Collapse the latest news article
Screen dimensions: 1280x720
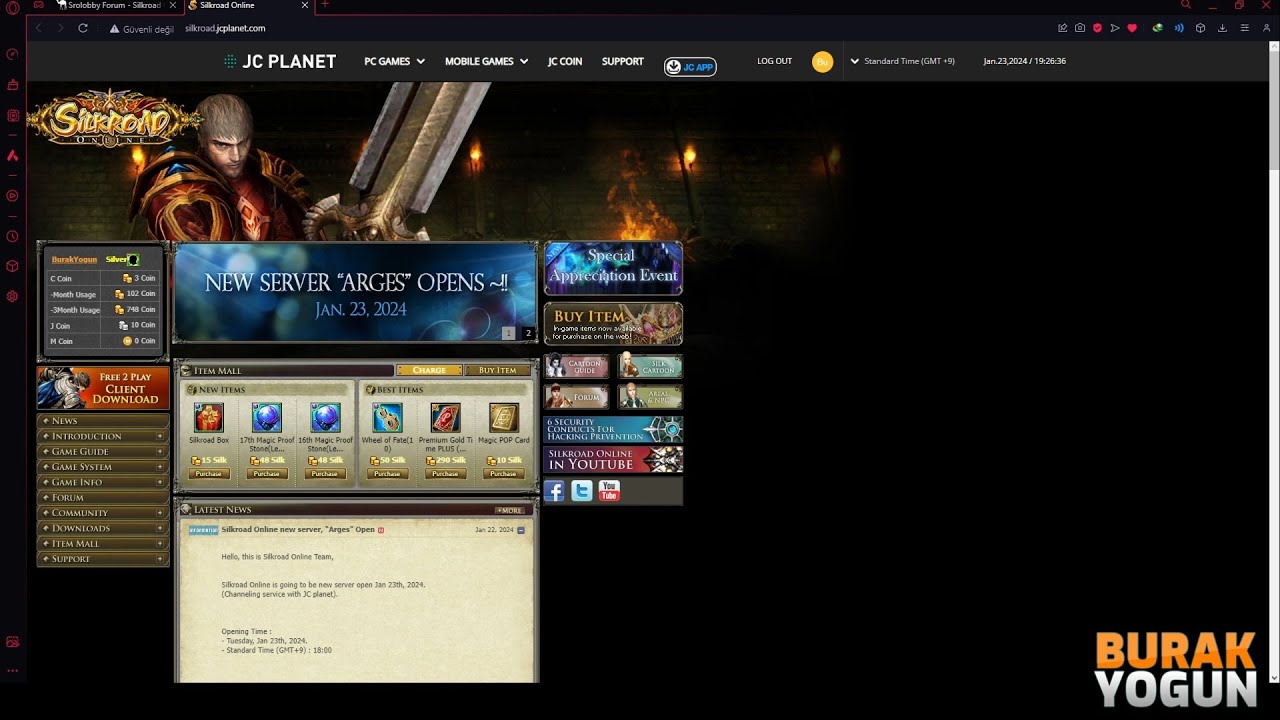(x=521, y=530)
